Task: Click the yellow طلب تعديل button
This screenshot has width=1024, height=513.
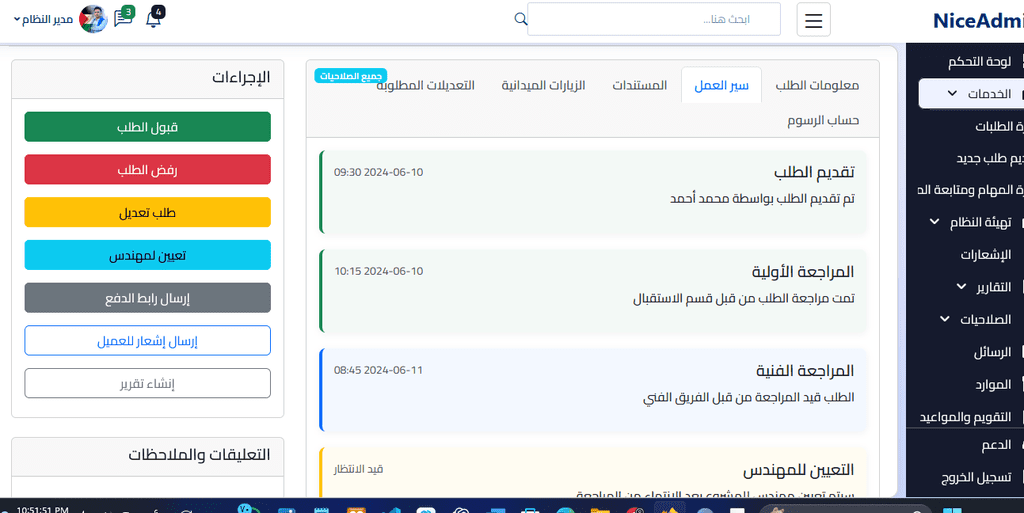Action: tap(147, 212)
